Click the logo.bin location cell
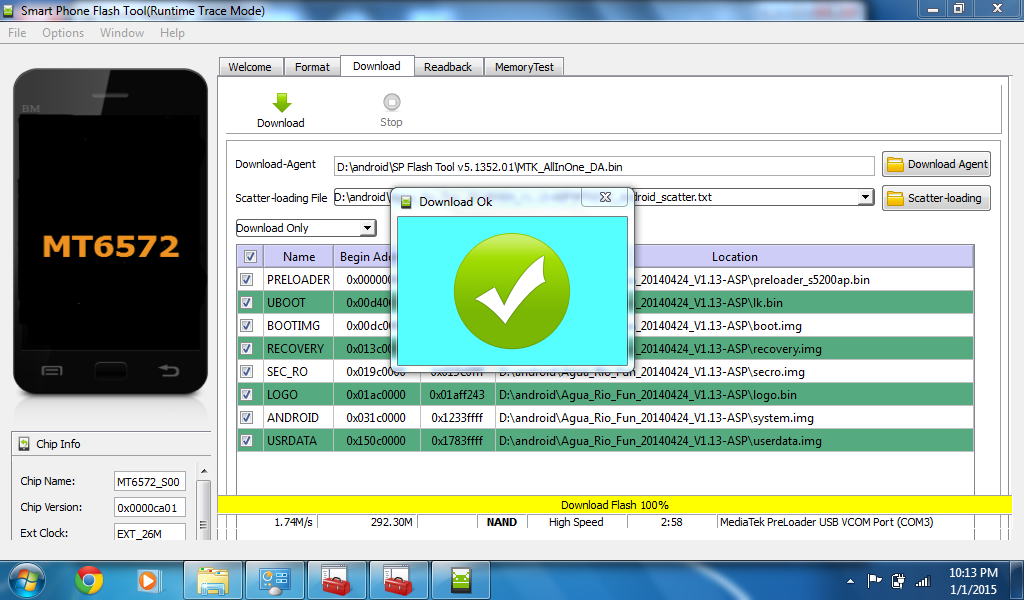This screenshot has width=1024, height=600. click(x=734, y=394)
